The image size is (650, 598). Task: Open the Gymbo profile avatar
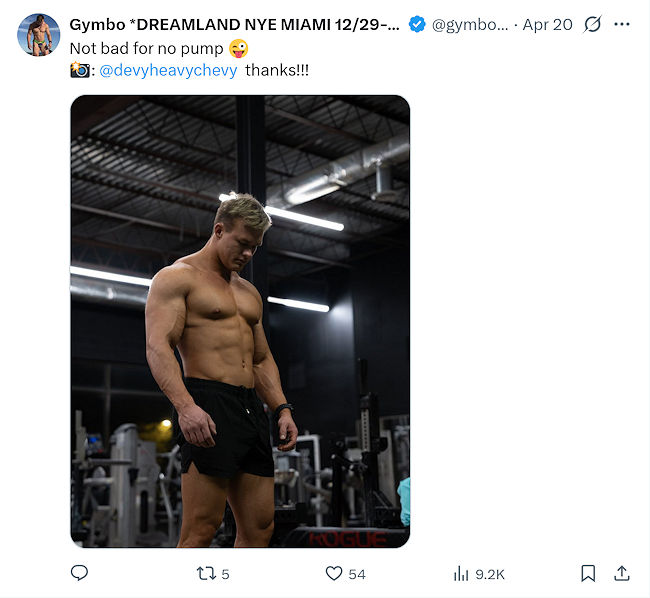(x=38, y=35)
